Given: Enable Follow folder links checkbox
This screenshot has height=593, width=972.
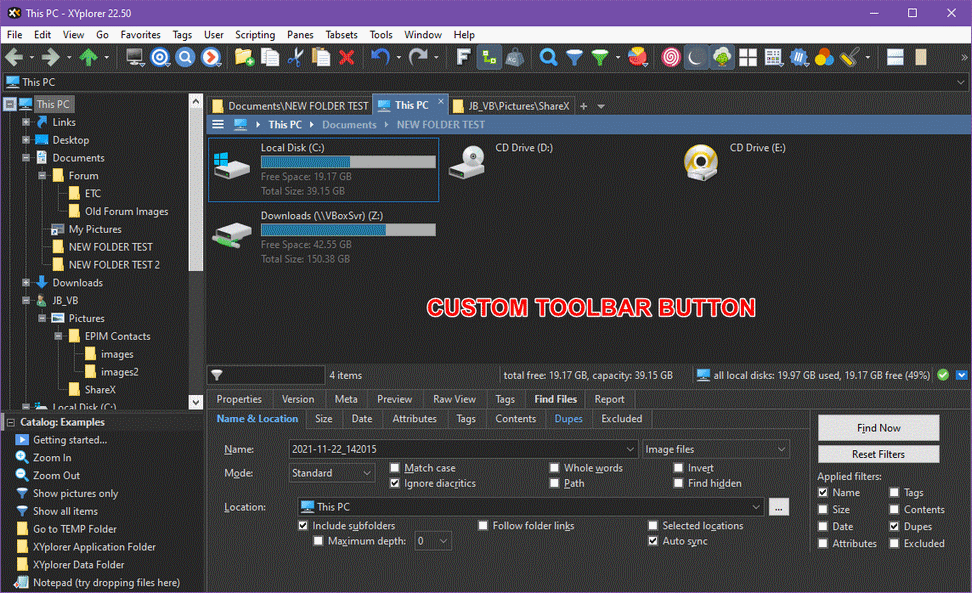Looking at the screenshot, I should coord(483,525).
